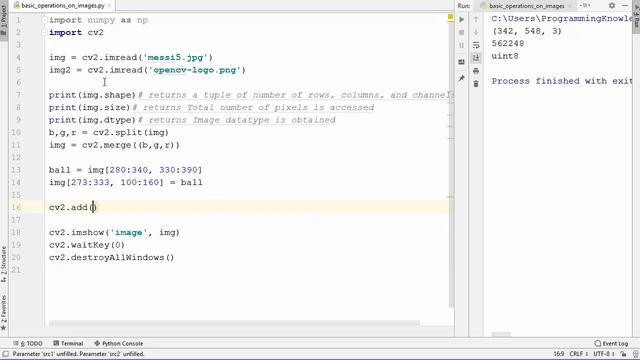Click the 16:9 cursor position indicator
Viewport: 640px width, 360px height.
(559, 354)
